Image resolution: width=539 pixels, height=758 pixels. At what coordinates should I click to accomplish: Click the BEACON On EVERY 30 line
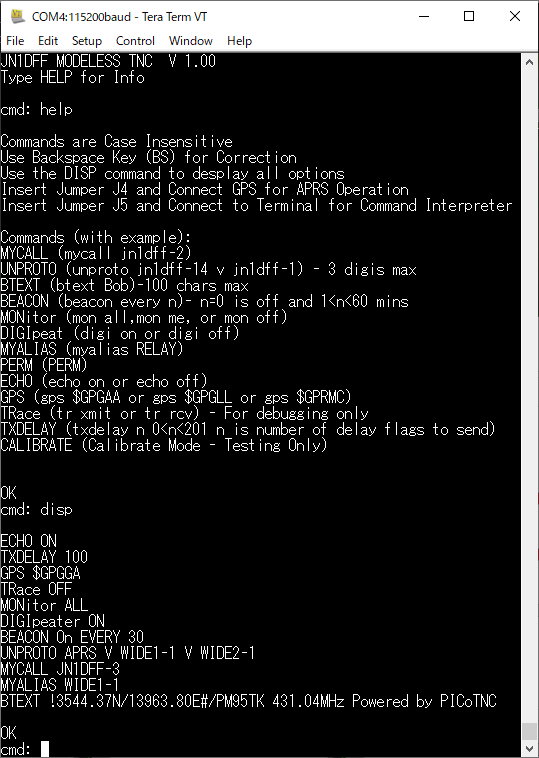[x=72, y=637]
